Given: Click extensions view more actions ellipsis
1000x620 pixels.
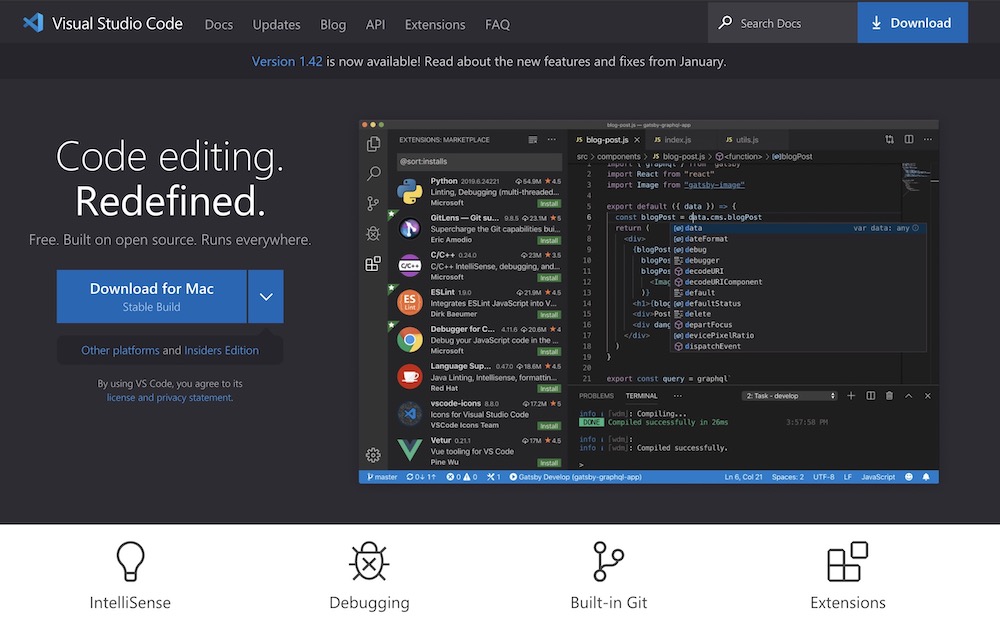Looking at the screenshot, I should [552, 140].
